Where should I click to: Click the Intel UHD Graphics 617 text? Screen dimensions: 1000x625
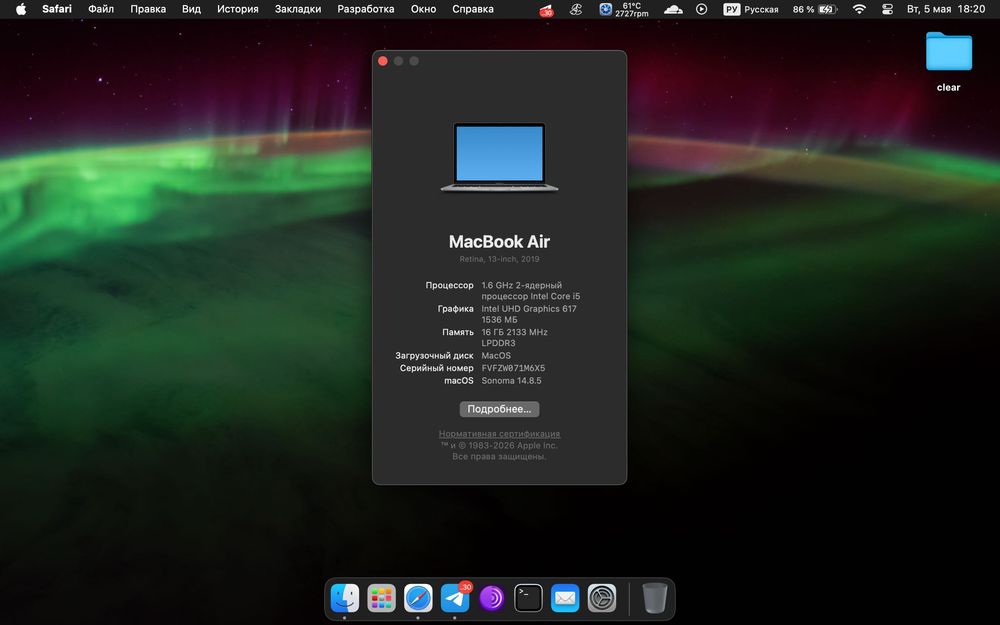tap(529, 309)
